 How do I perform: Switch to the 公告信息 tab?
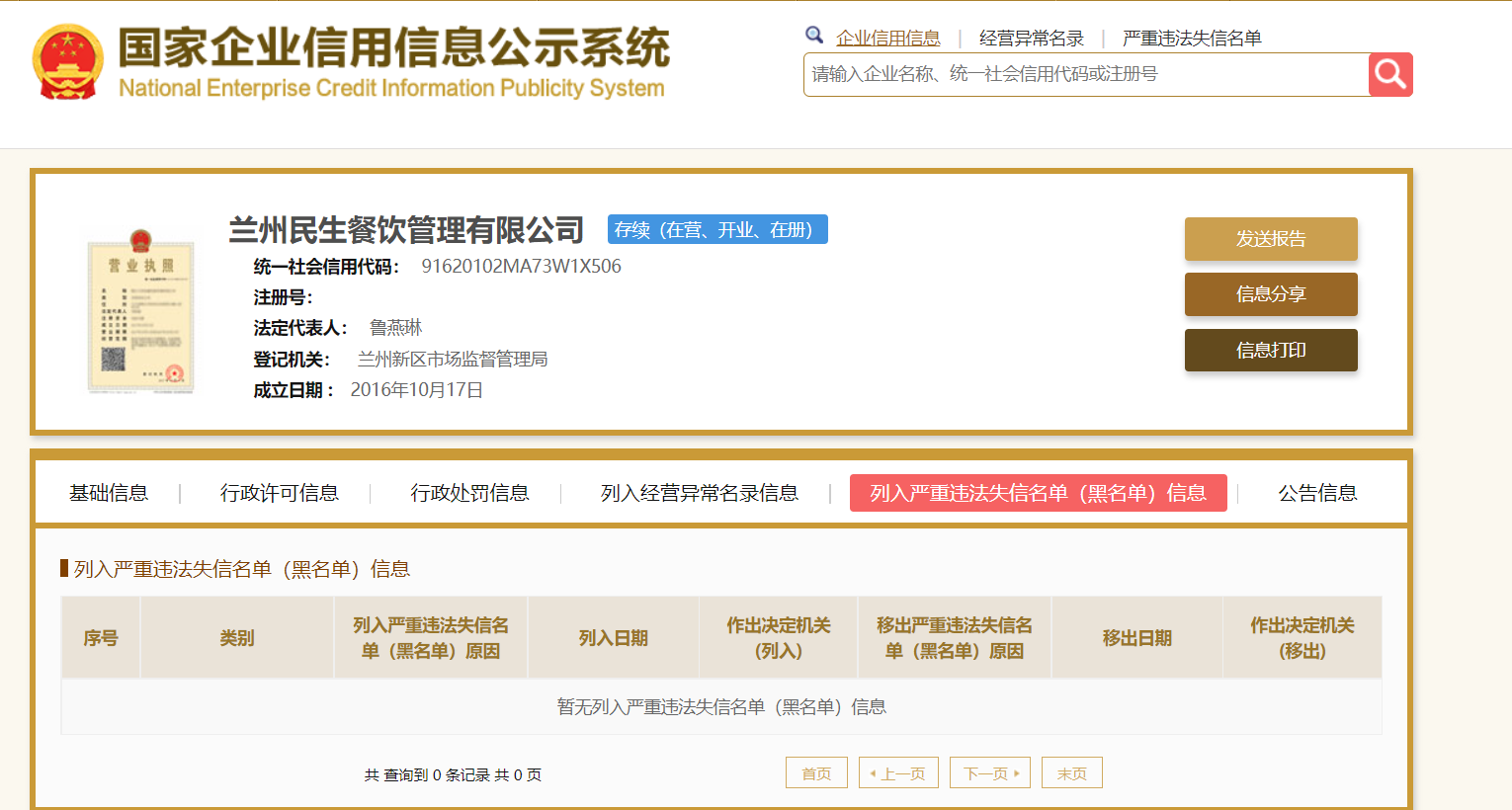coord(1317,493)
